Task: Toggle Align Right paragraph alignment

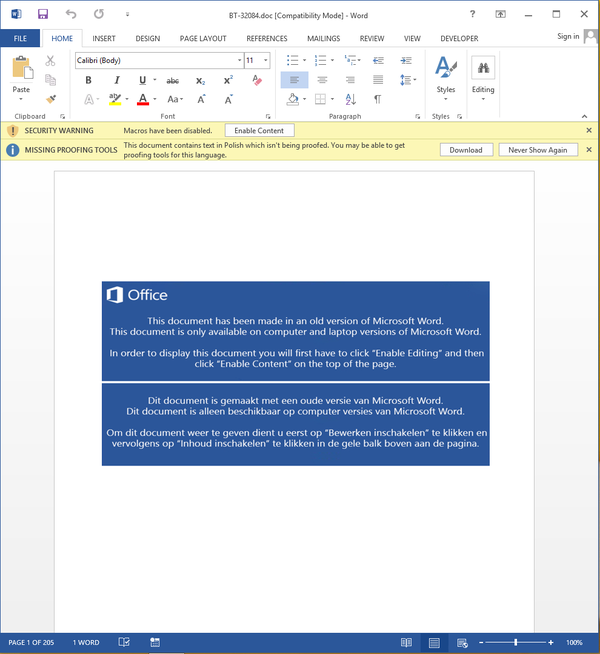Action: click(350, 80)
